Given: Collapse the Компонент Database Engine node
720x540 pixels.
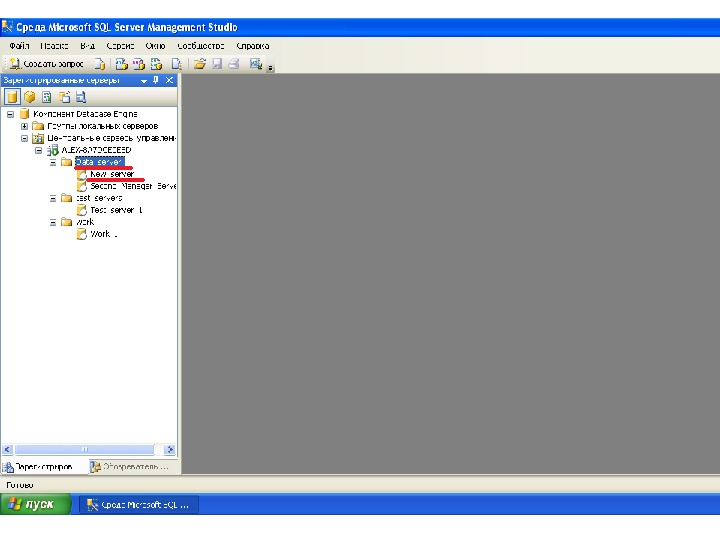Looking at the screenshot, I should point(11,114).
